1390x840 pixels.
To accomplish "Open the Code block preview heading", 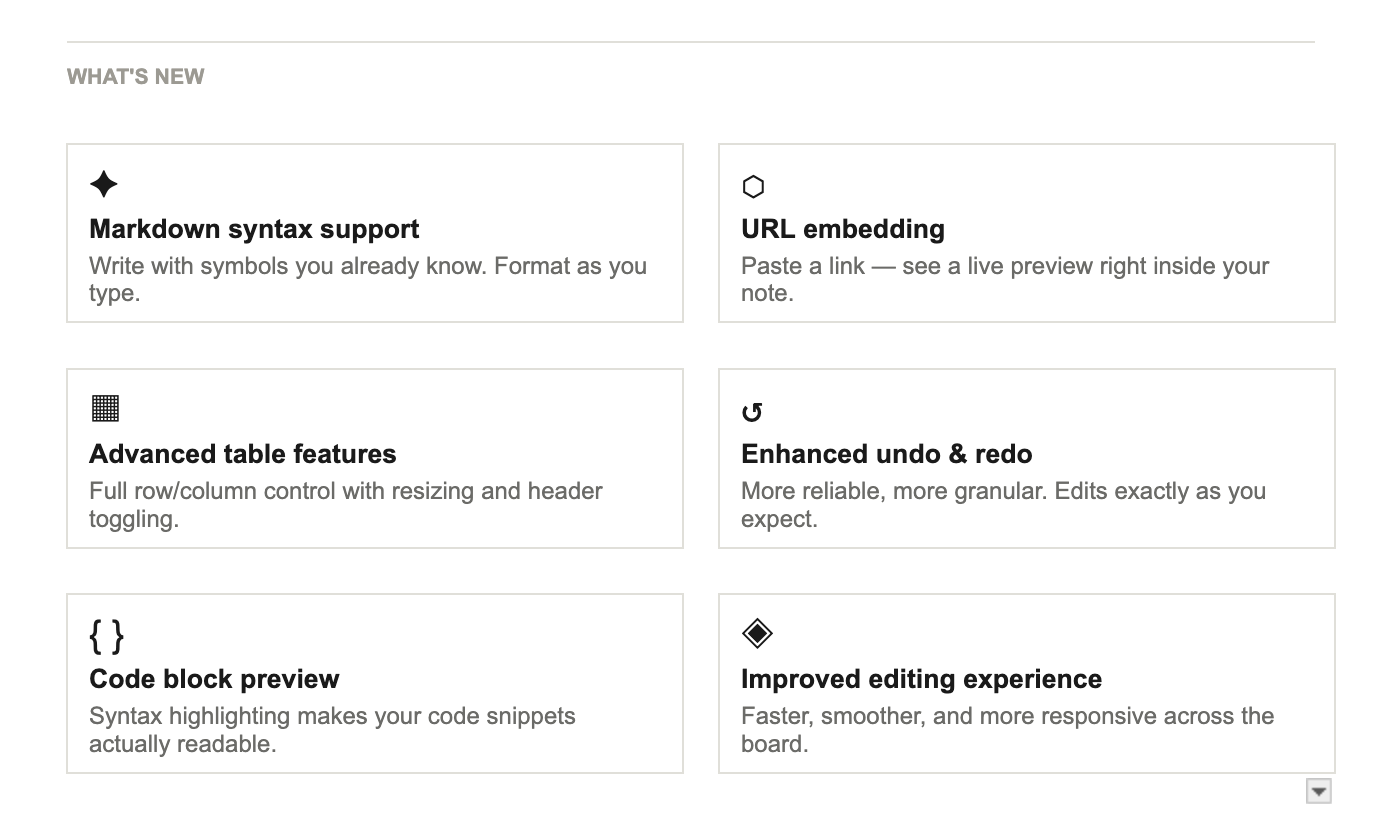I will click(214, 679).
